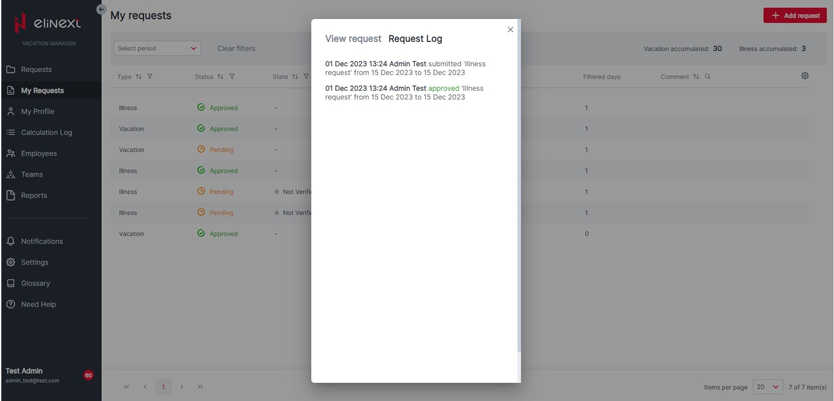Screen dimensions: 834x401
Task: Open the items per page dropdown
Action: coord(767,387)
